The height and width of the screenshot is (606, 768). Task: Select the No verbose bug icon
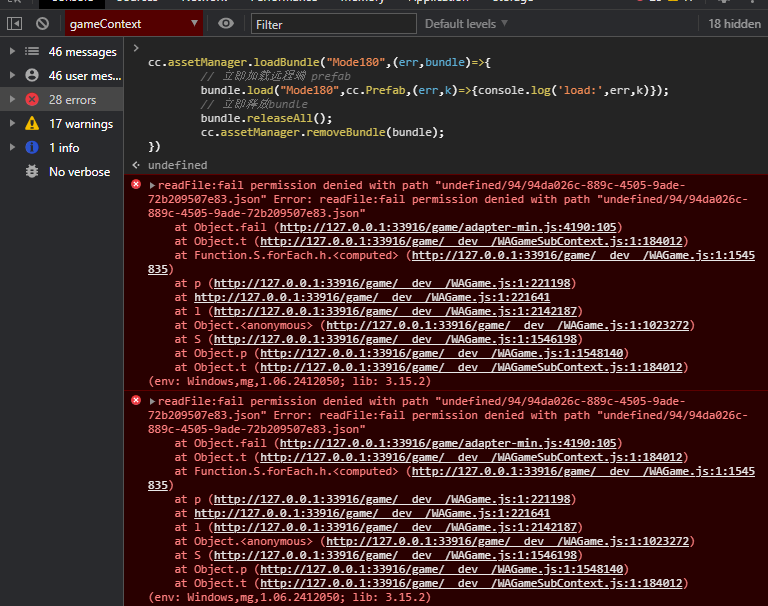32,171
